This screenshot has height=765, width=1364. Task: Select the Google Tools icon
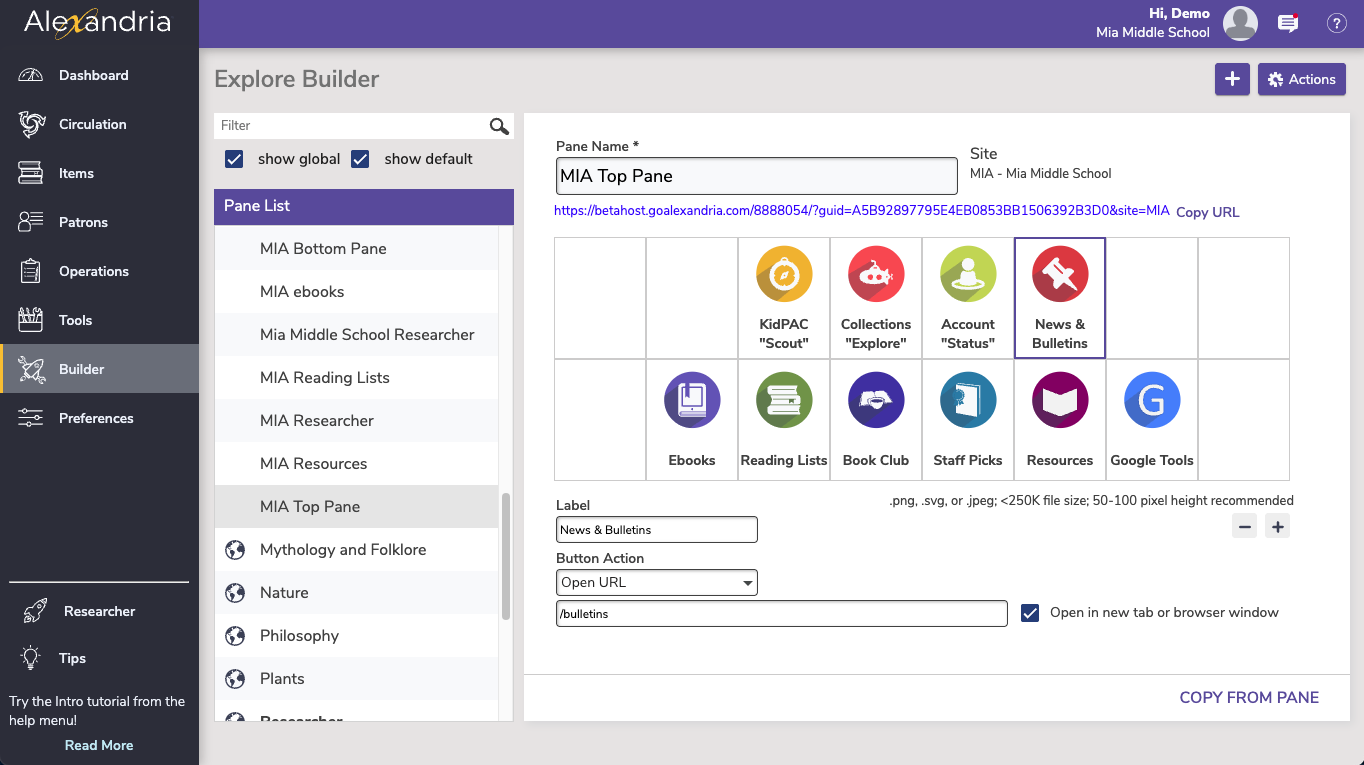click(1152, 400)
